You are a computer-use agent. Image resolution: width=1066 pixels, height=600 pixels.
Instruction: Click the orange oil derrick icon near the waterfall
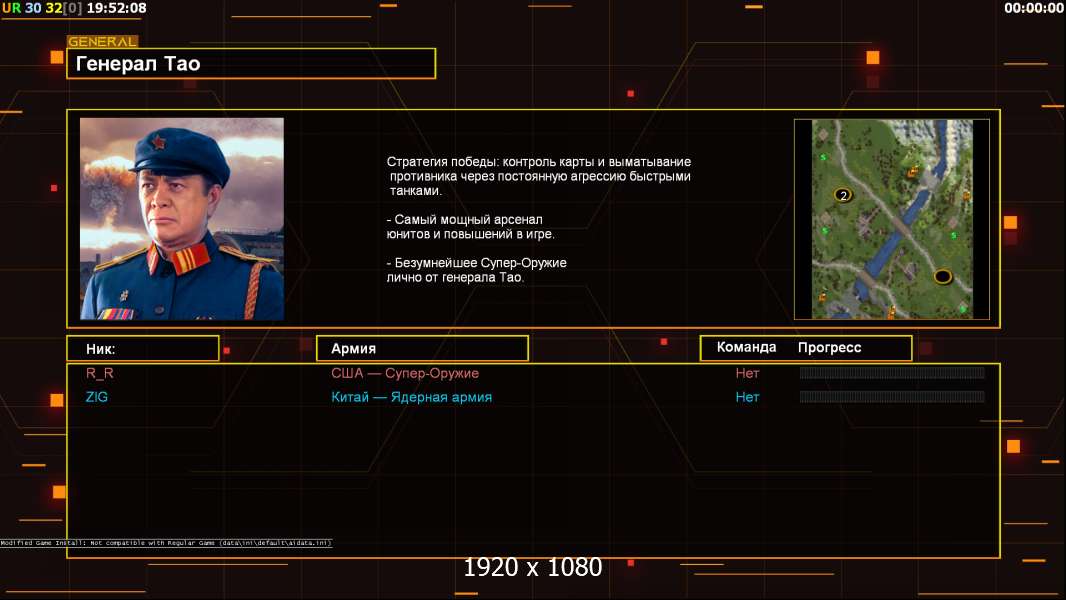[x=912, y=172]
